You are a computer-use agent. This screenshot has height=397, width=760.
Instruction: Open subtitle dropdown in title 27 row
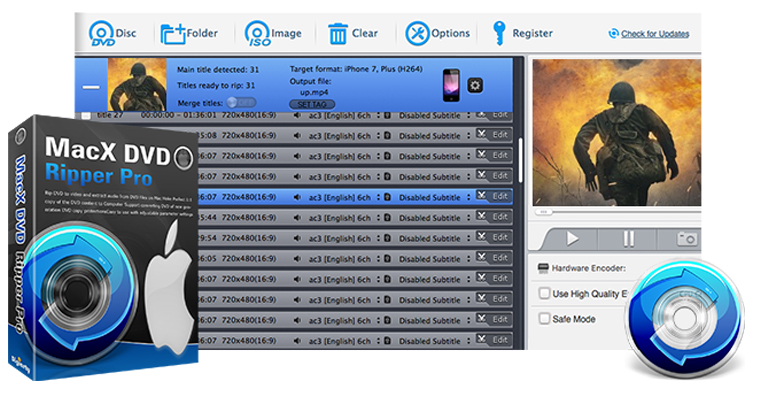click(x=469, y=116)
